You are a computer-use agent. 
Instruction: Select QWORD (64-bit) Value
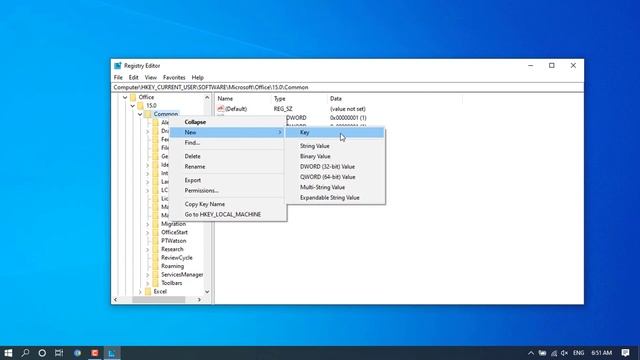click(335, 177)
